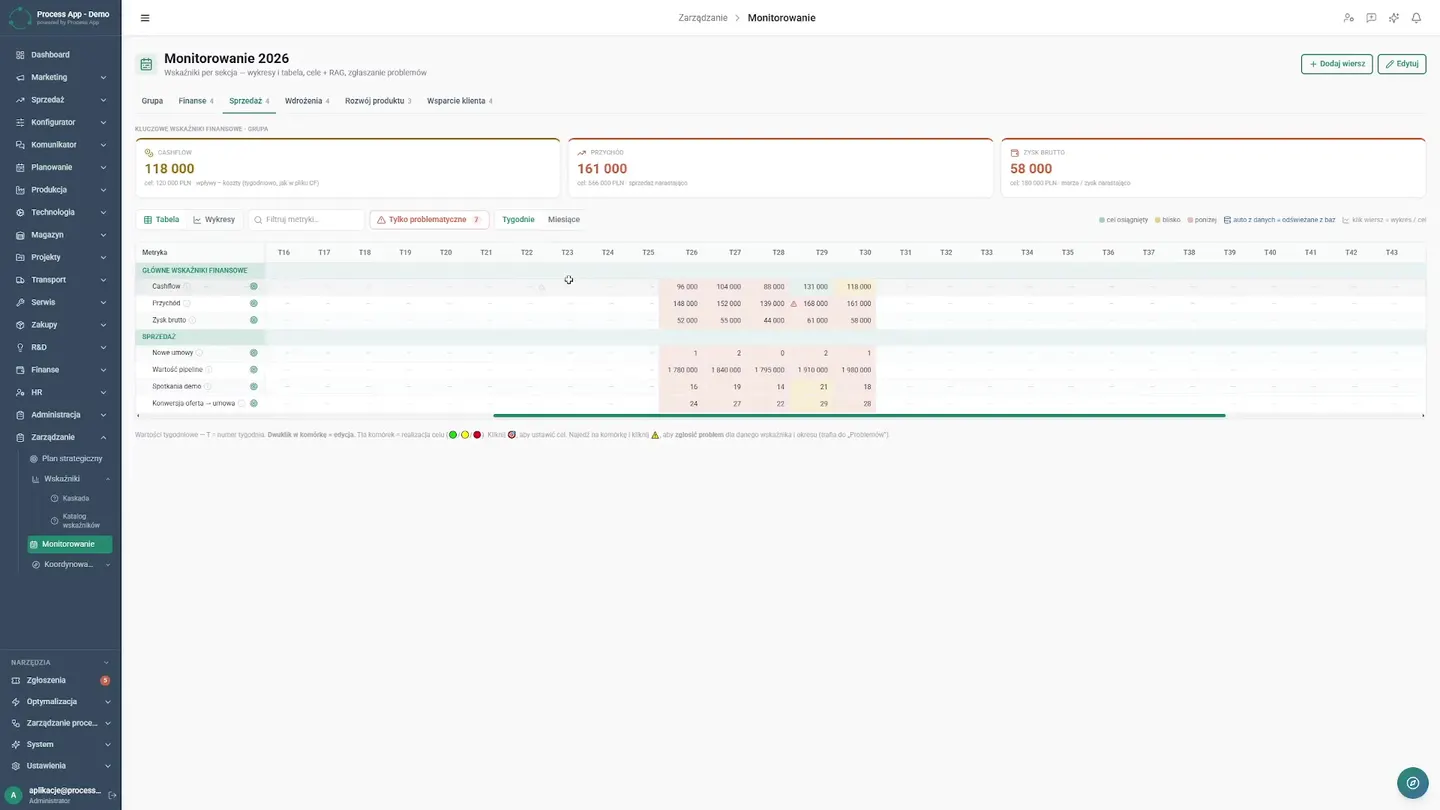
Task: Show info icon next to Wartość pipeline
Action: [209, 370]
